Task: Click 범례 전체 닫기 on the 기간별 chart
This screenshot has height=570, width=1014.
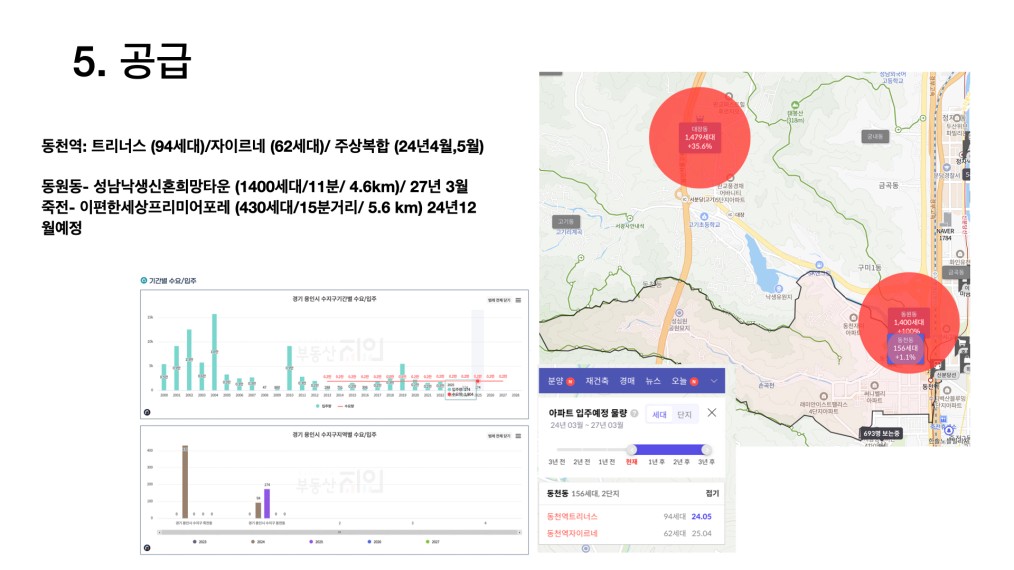Action: [x=499, y=300]
